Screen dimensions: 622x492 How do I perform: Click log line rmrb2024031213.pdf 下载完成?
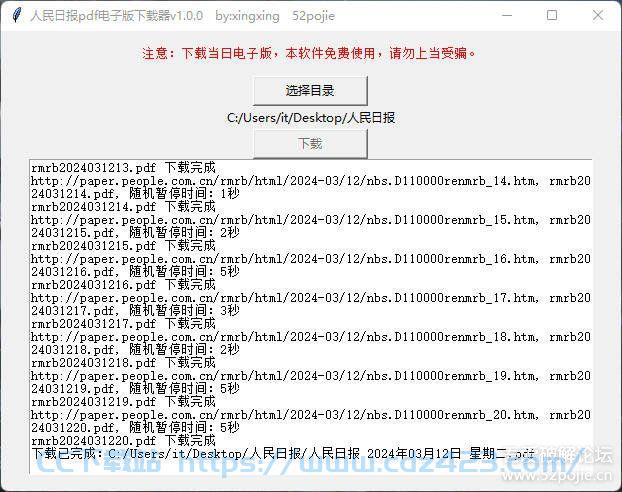point(123,168)
